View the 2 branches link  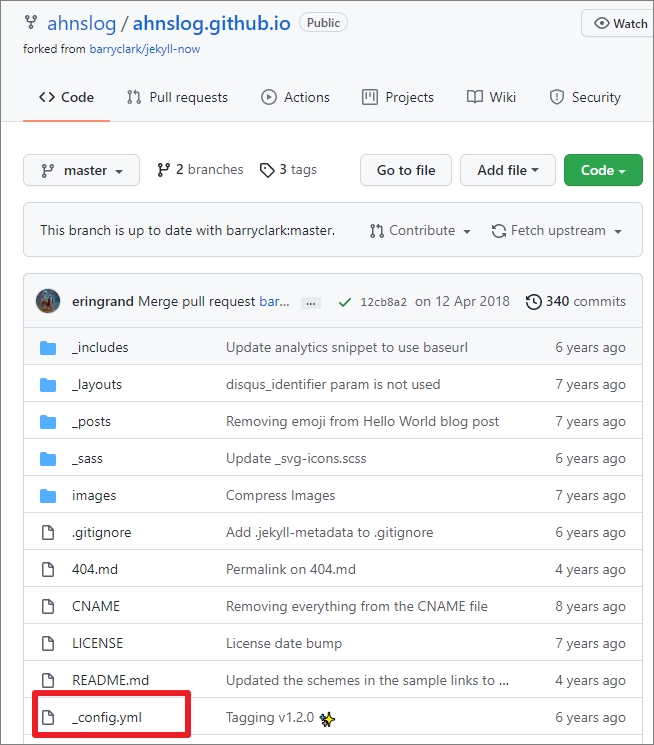click(x=200, y=170)
